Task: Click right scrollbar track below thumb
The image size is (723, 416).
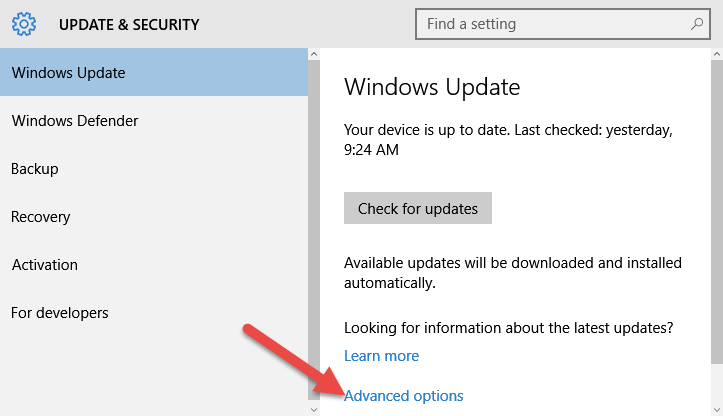Action: (717, 383)
